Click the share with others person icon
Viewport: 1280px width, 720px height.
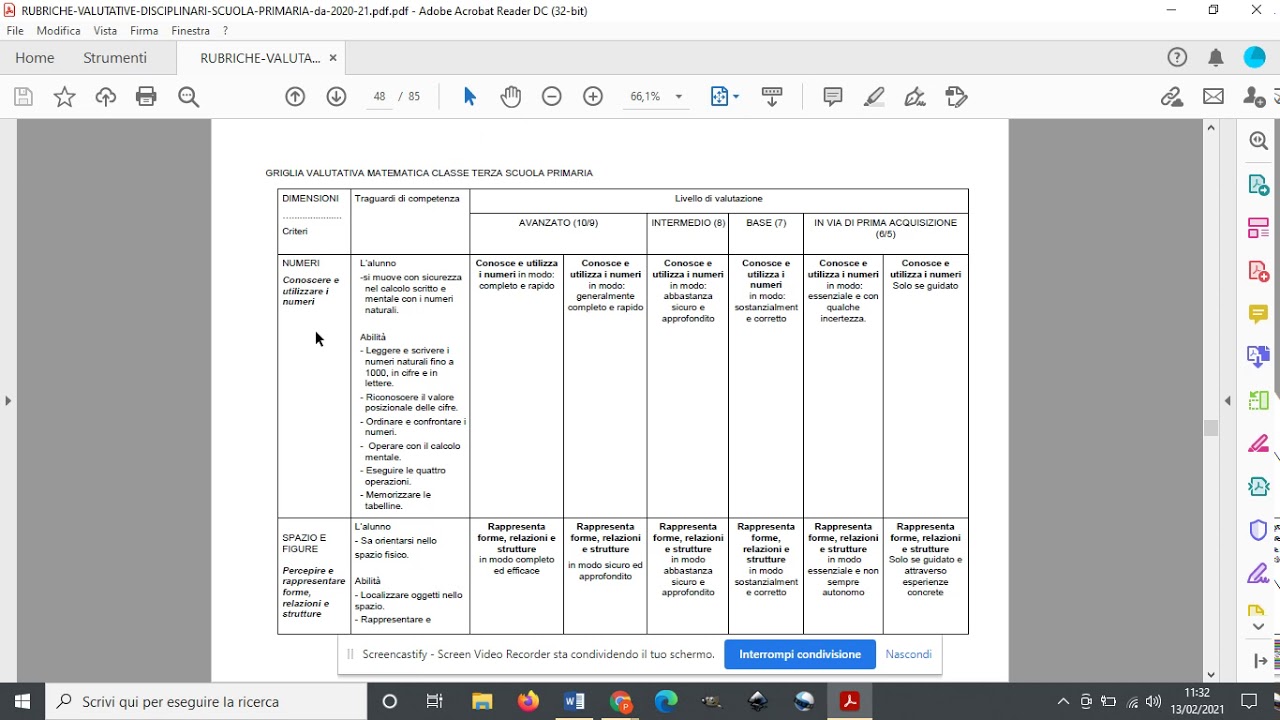[1254, 97]
